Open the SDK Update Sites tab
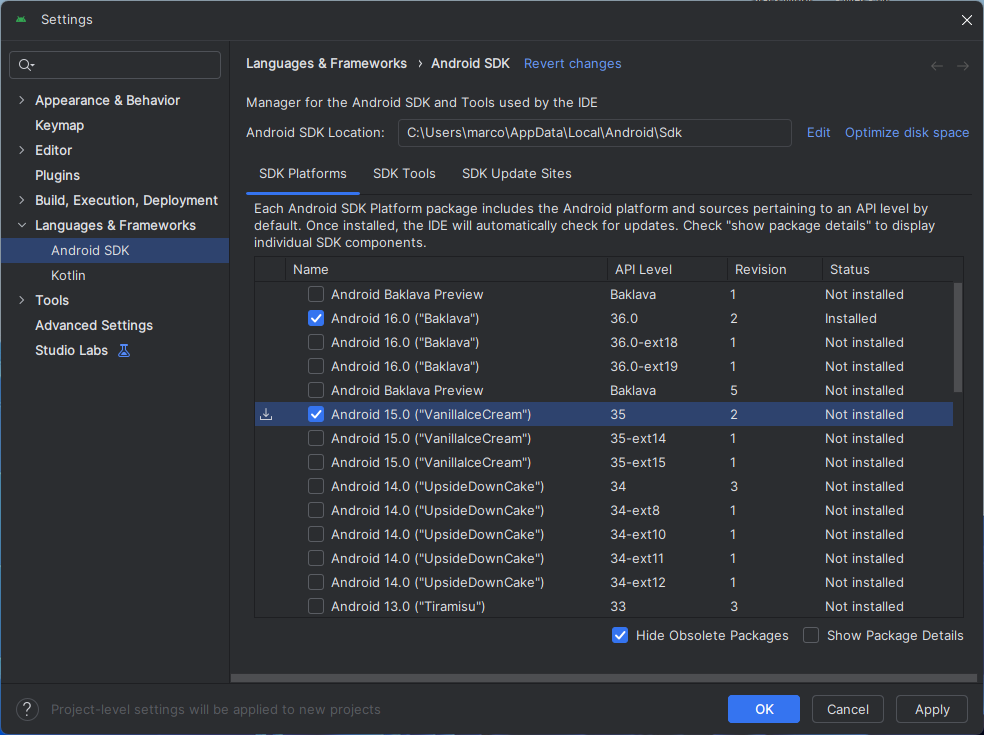 (516, 173)
